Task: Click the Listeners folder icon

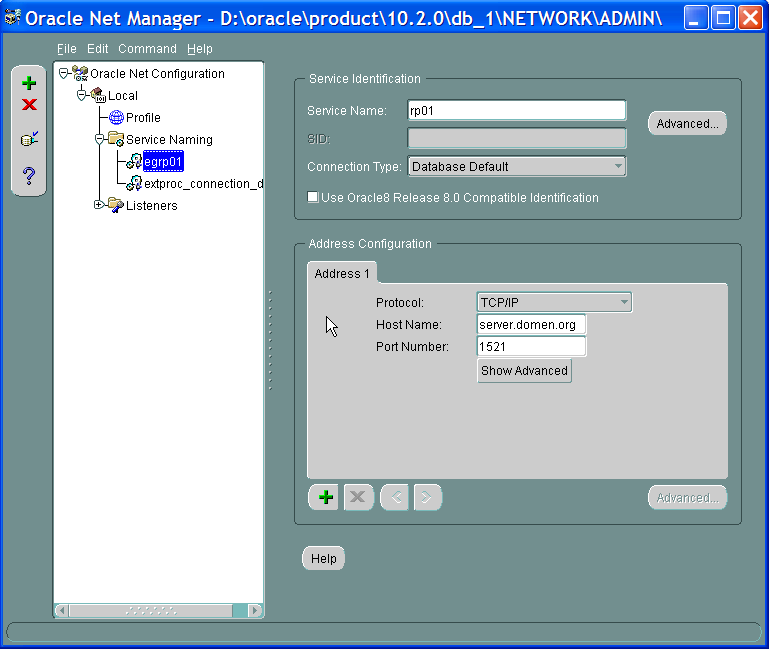Action: point(116,205)
